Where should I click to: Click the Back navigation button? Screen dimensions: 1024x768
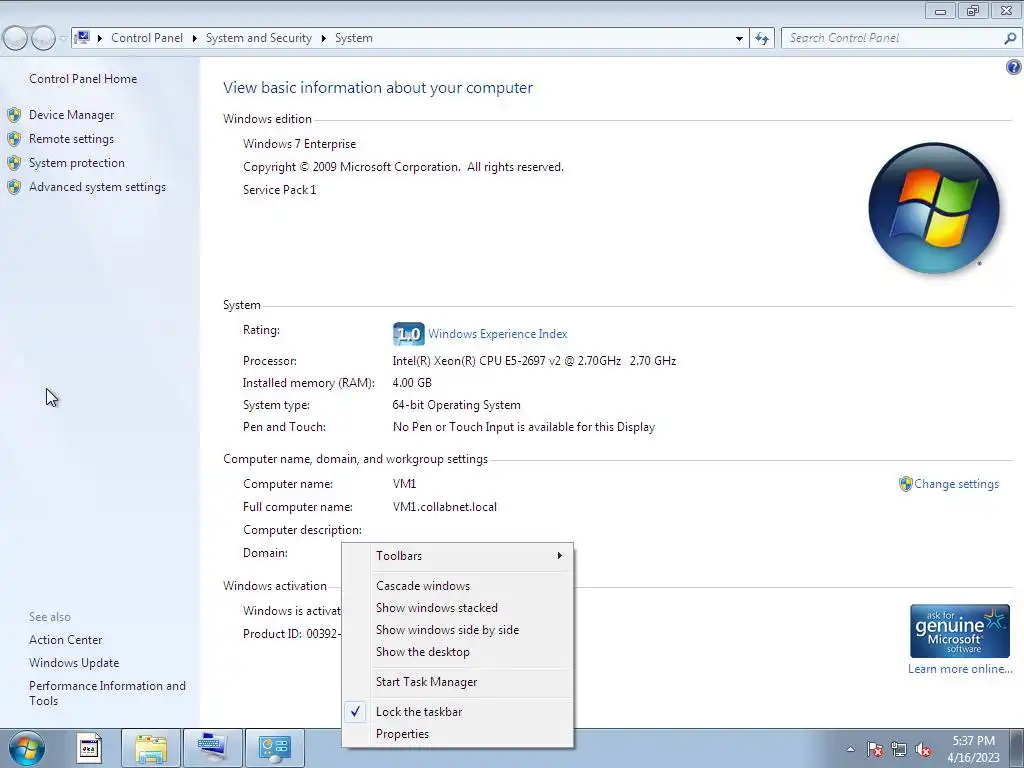pos(15,39)
